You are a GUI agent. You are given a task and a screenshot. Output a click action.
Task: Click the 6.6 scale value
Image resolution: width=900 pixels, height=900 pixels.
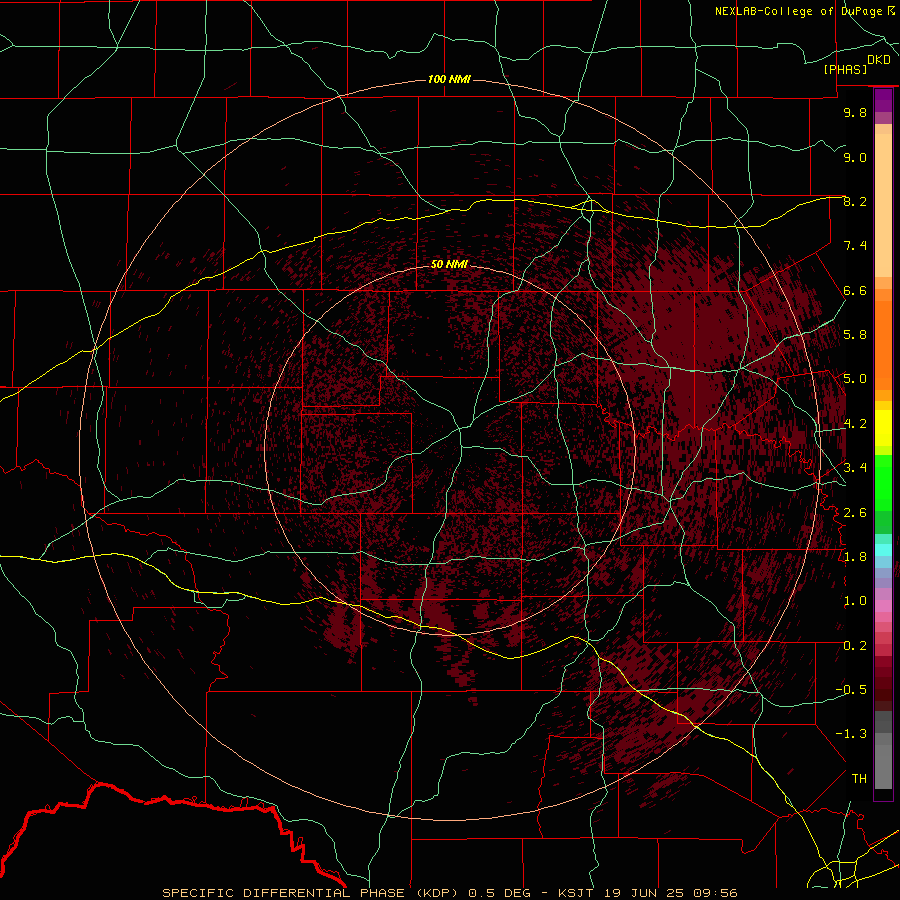[855, 290]
